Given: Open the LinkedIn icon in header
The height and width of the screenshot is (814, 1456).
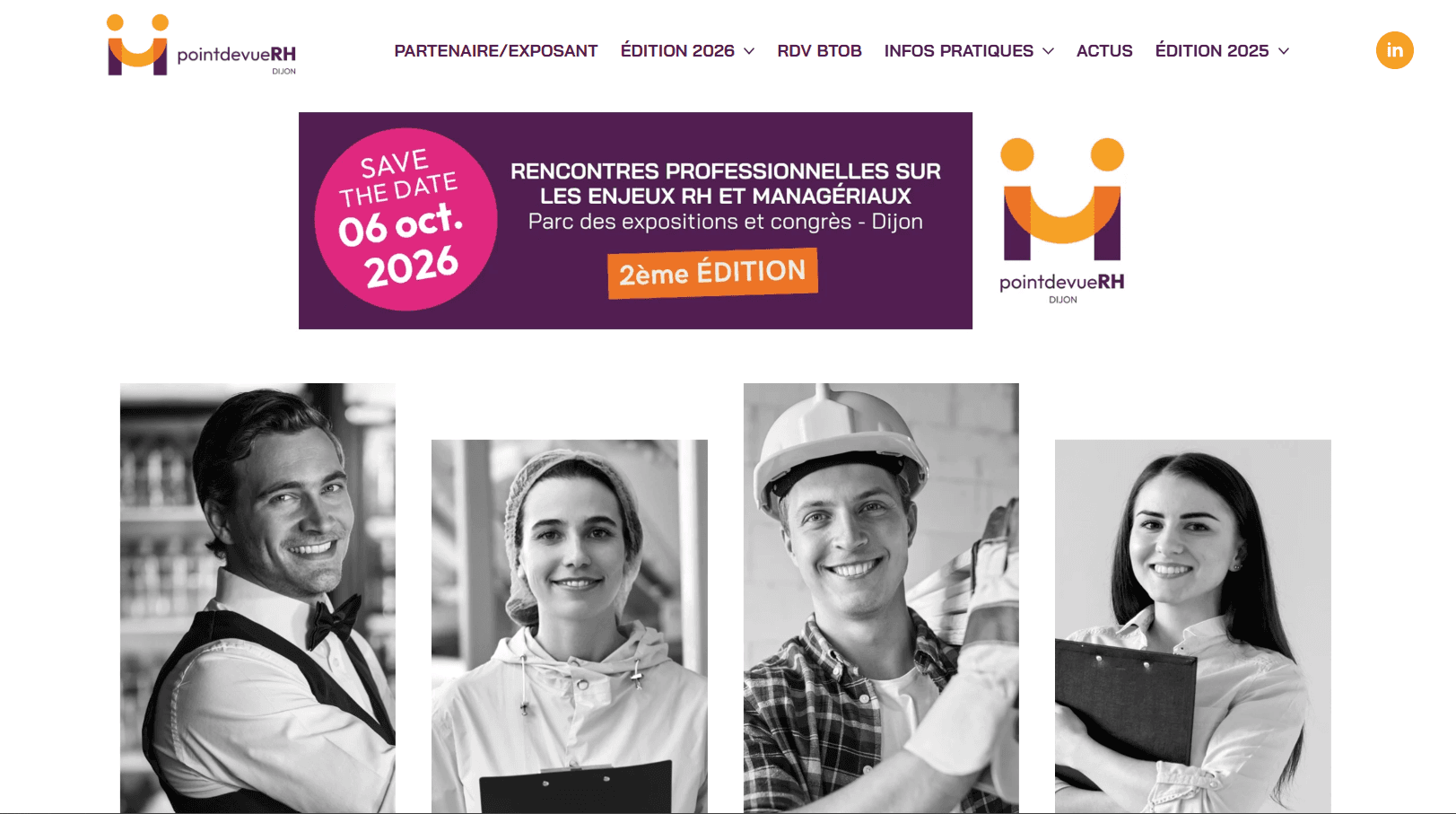Looking at the screenshot, I should click(x=1394, y=50).
